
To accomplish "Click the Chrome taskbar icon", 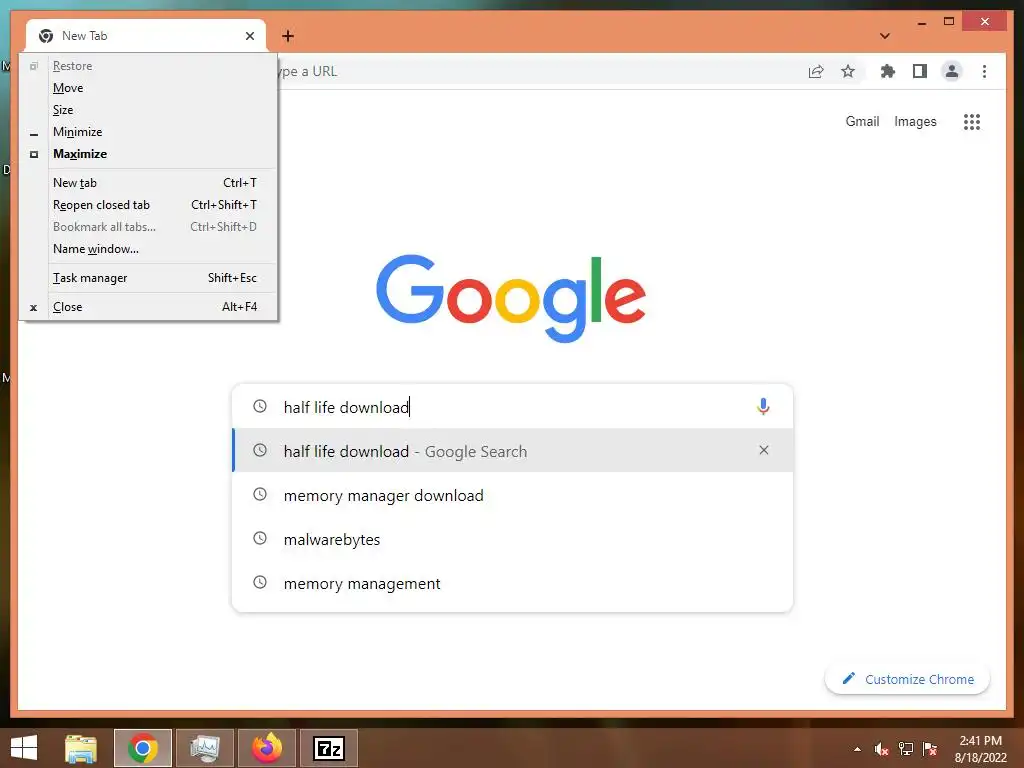I will [x=143, y=748].
